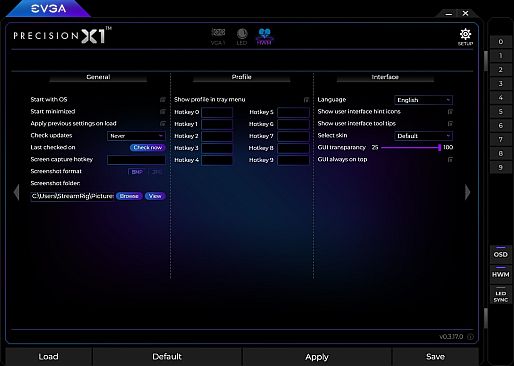Enable GUI always on top
The width and height of the screenshot is (514, 366).
450,159
